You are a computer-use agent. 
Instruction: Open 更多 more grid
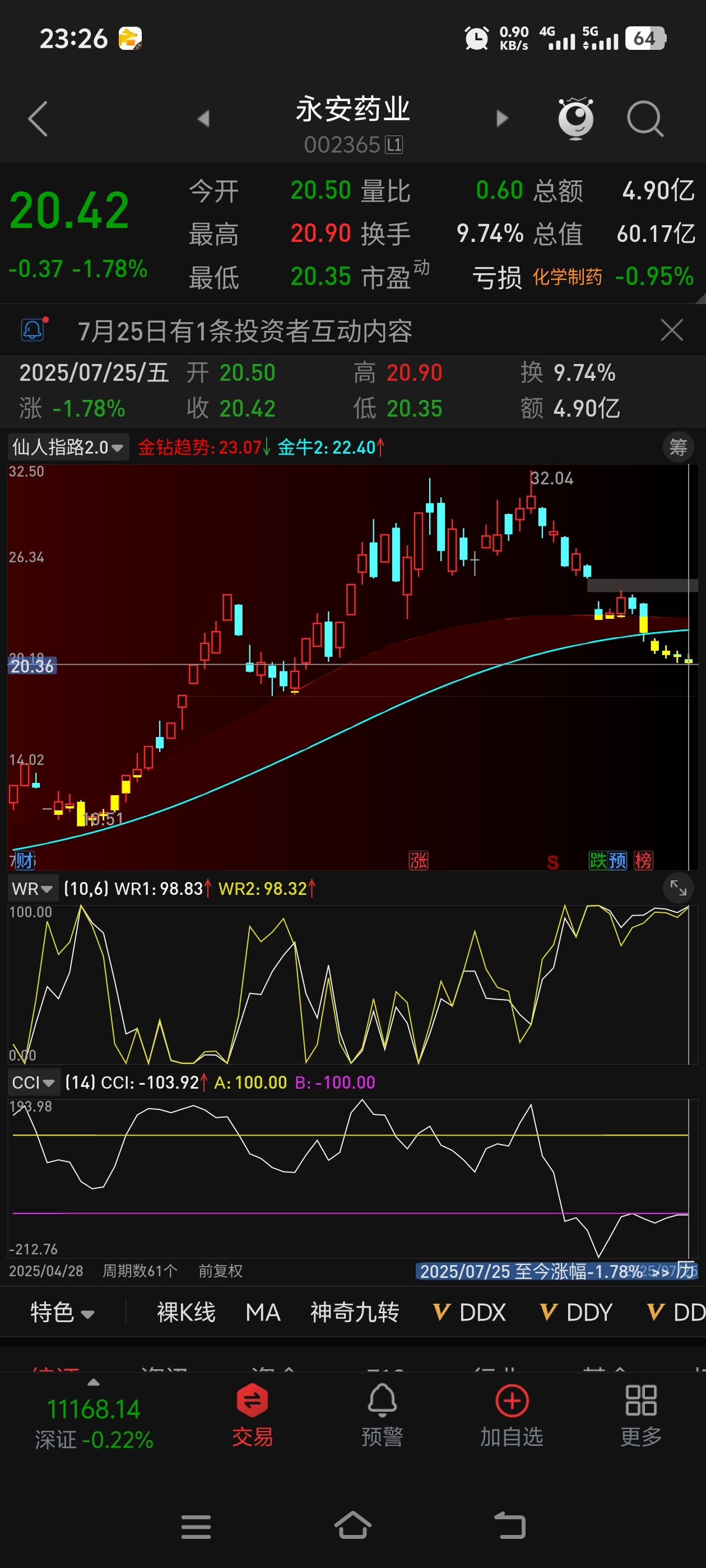[641, 1415]
